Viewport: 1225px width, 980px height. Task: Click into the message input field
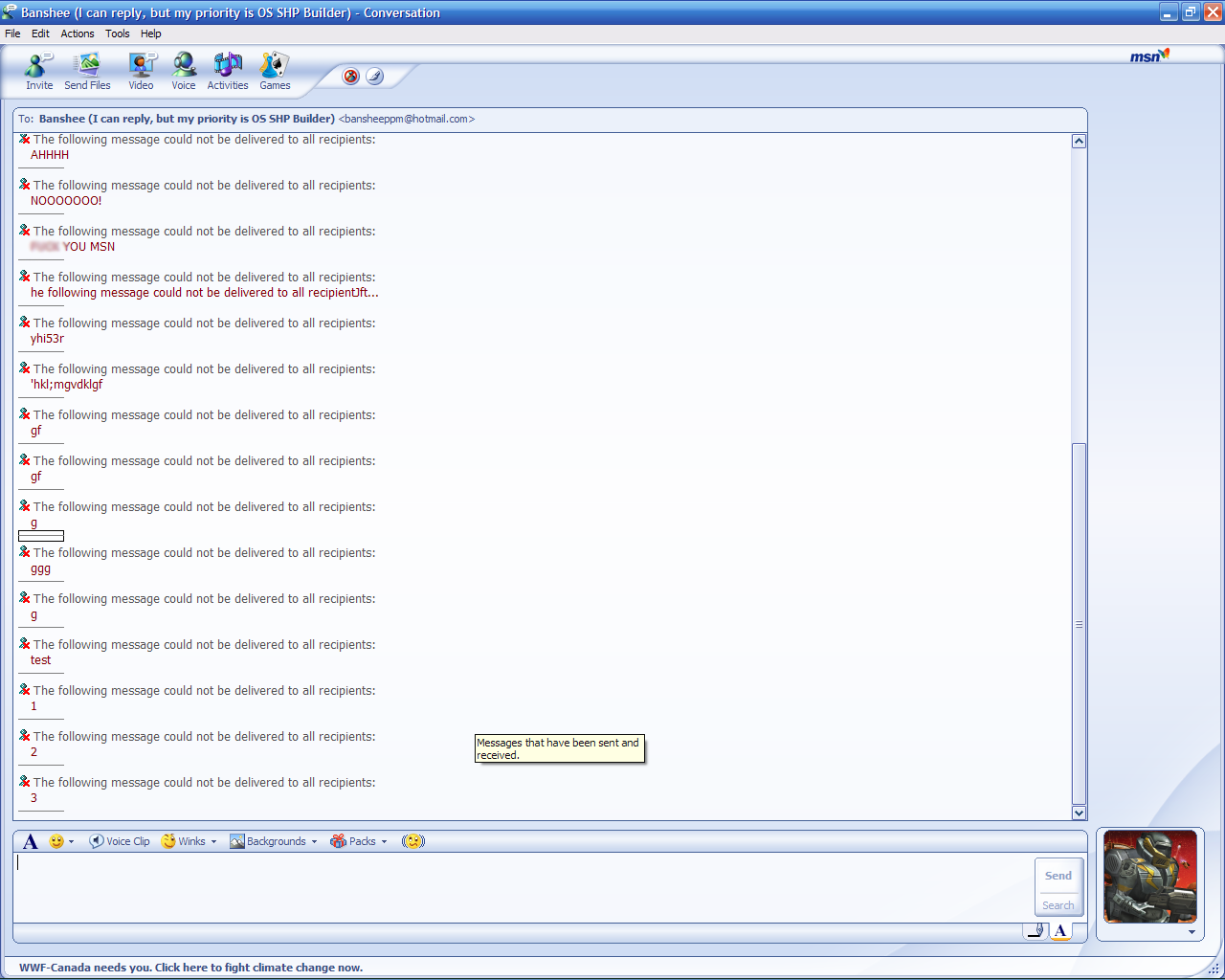click(x=522, y=886)
